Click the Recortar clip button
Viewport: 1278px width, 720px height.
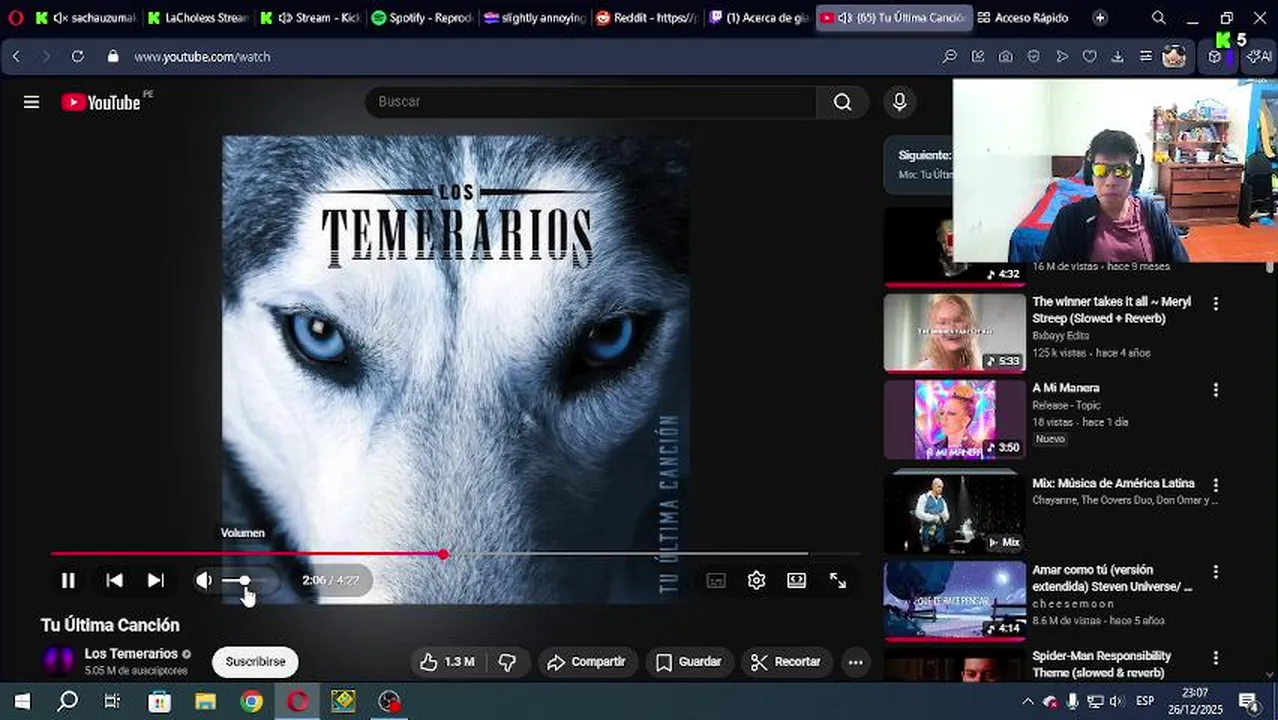pyautogui.click(x=787, y=662)
